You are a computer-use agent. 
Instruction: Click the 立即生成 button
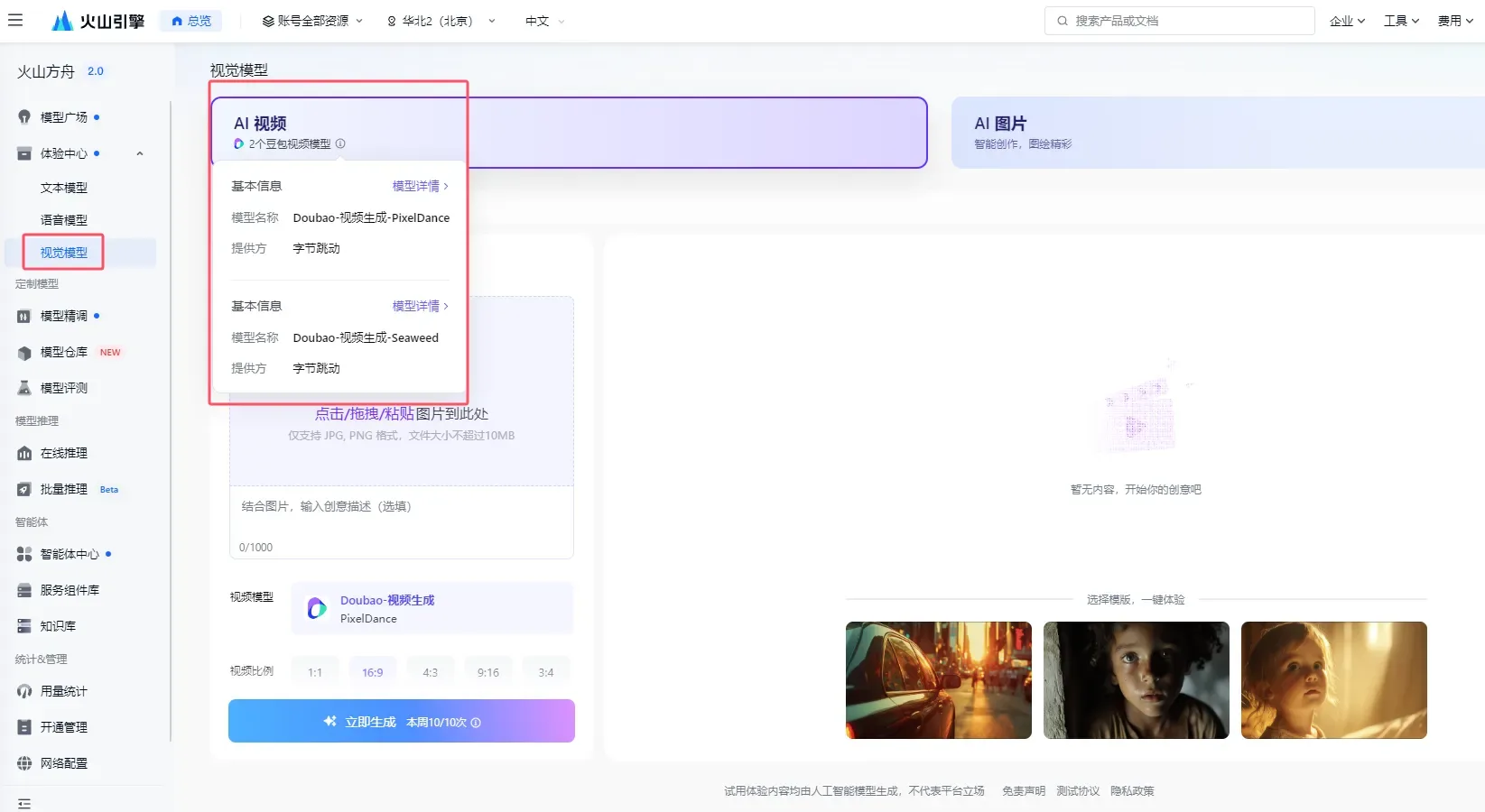click(x=401, y=721)
